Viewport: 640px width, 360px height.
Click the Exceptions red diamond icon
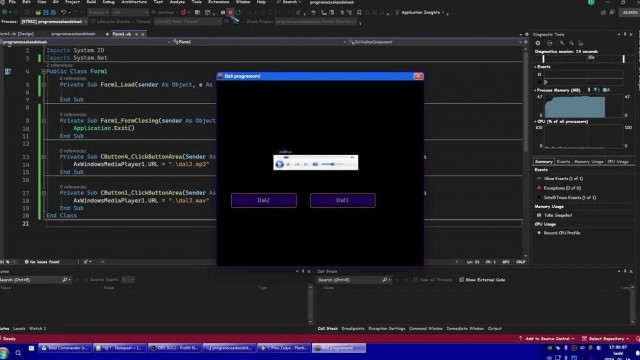point(539,188)
